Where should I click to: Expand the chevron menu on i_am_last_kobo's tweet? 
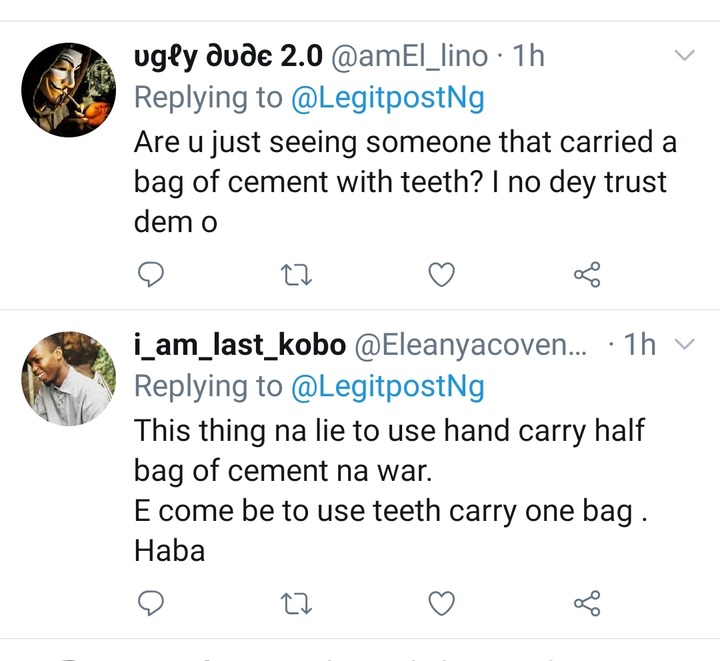(x=685, y=344)
